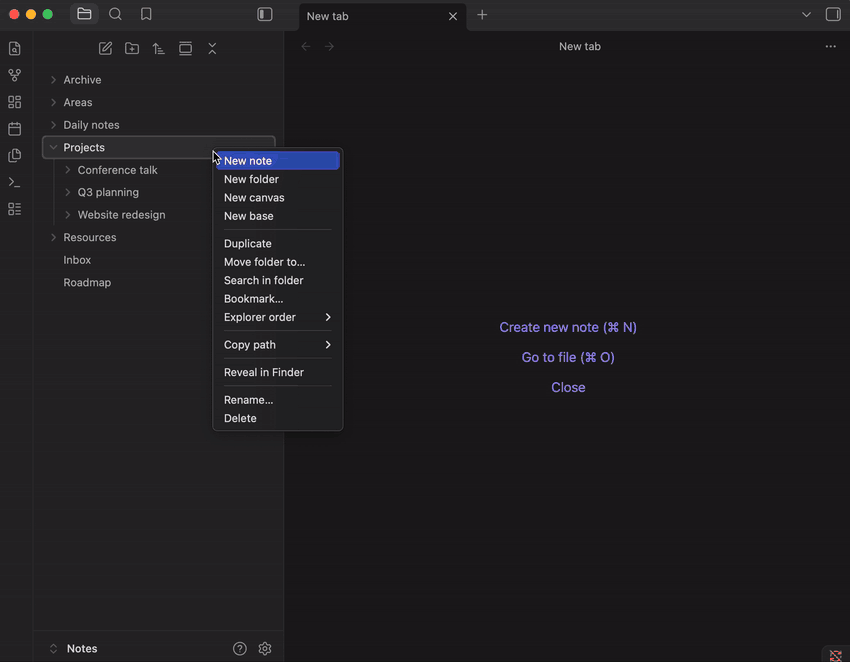The width and height of the screenshot is (850, 662).
Task: Open the help icon
Action: pos(240,648)
